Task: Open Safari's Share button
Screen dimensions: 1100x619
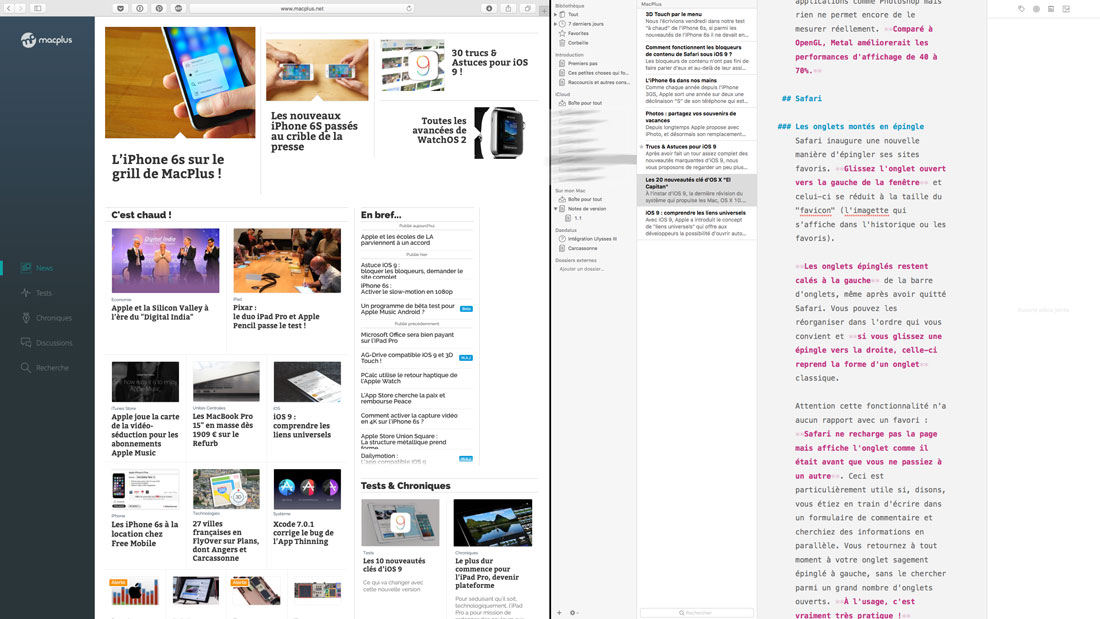Action: [x=509, y=8]
